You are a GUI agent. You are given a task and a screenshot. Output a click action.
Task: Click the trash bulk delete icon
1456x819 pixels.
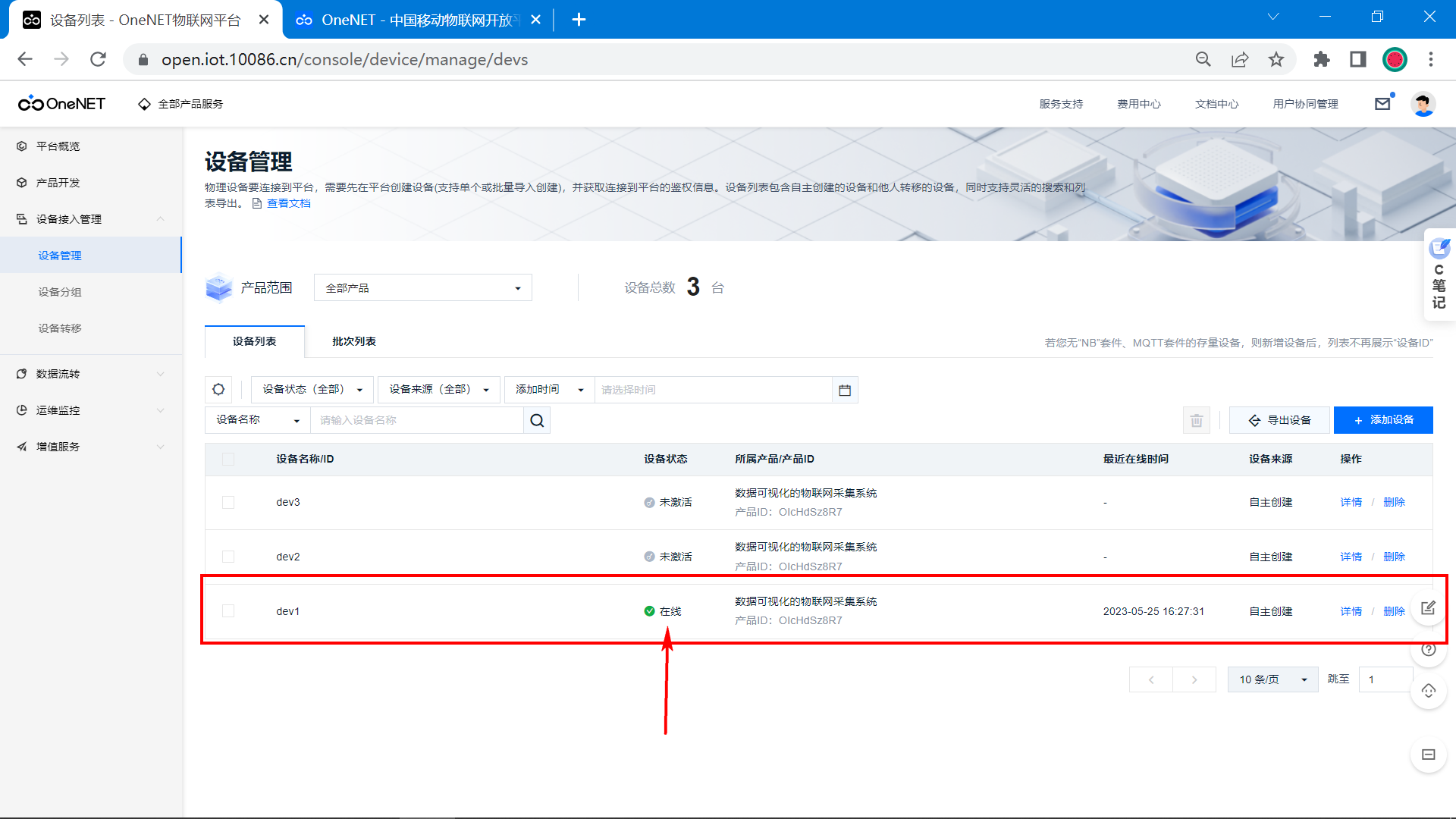[1197, 420]
